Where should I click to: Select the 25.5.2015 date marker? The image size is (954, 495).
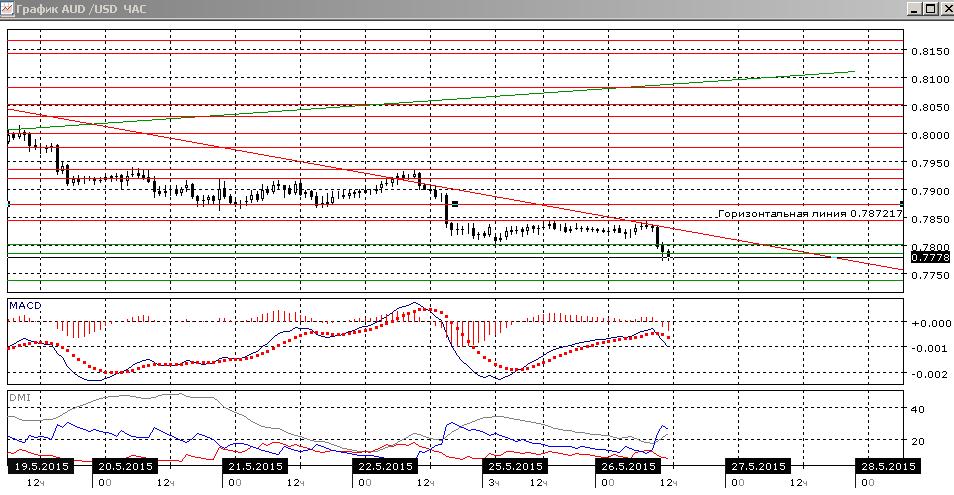[x=515, y=466]
